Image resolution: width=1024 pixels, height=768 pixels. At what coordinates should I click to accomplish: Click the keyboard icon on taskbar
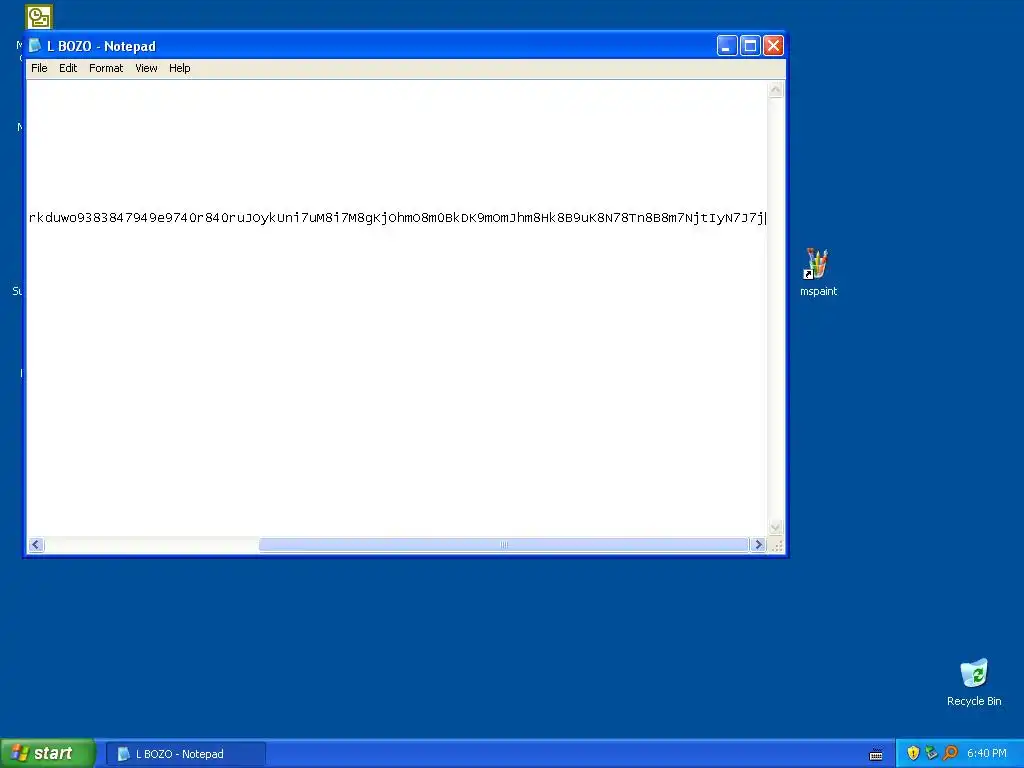tap(876, 755)
